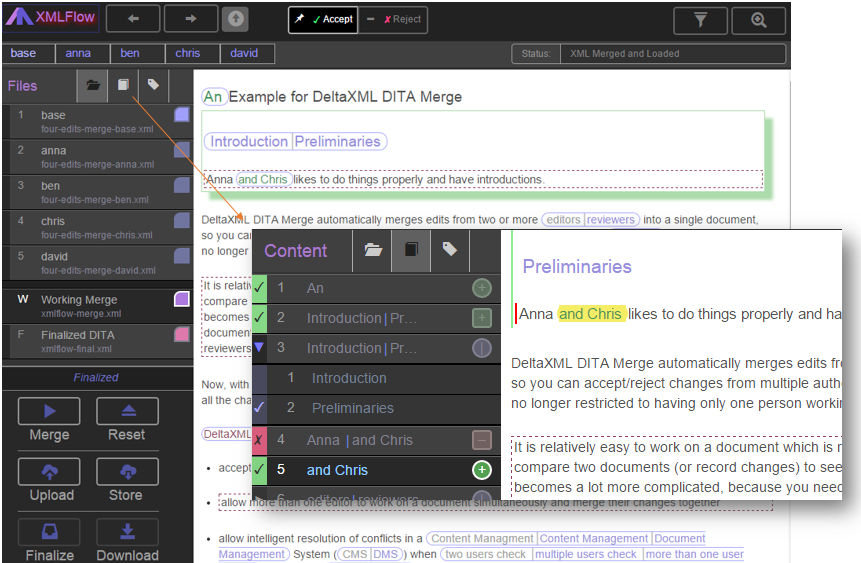Image resolution: width=861 pixels, height=563 pixels.
Task: Select the david tab
Action: click(245, 54)
